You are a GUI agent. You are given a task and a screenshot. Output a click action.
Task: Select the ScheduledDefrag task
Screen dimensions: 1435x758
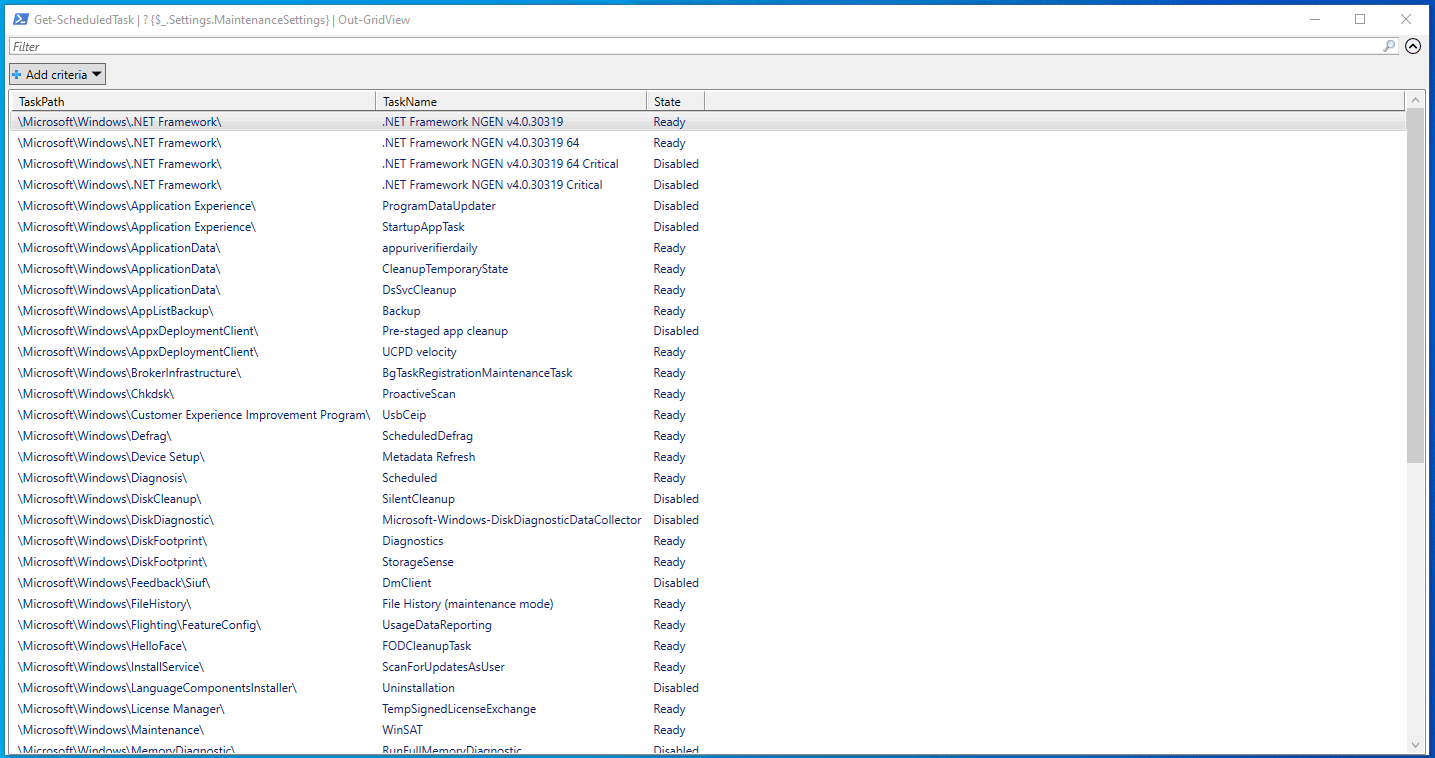coord(427,436)
